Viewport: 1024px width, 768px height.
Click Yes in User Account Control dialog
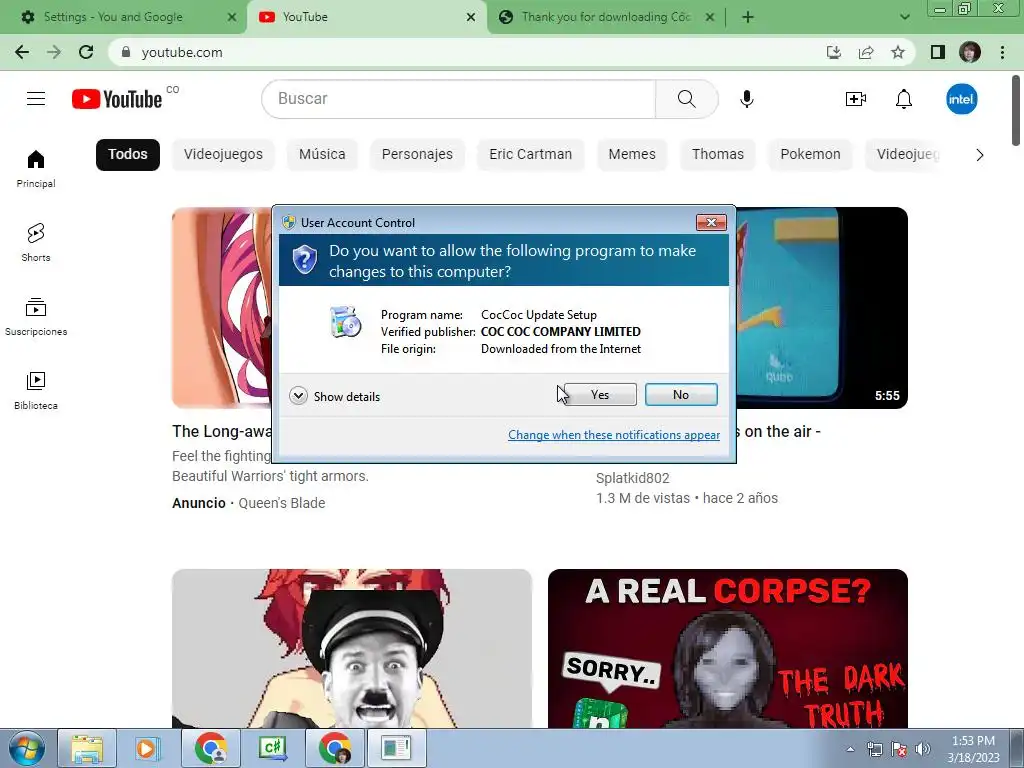(600, 394)
